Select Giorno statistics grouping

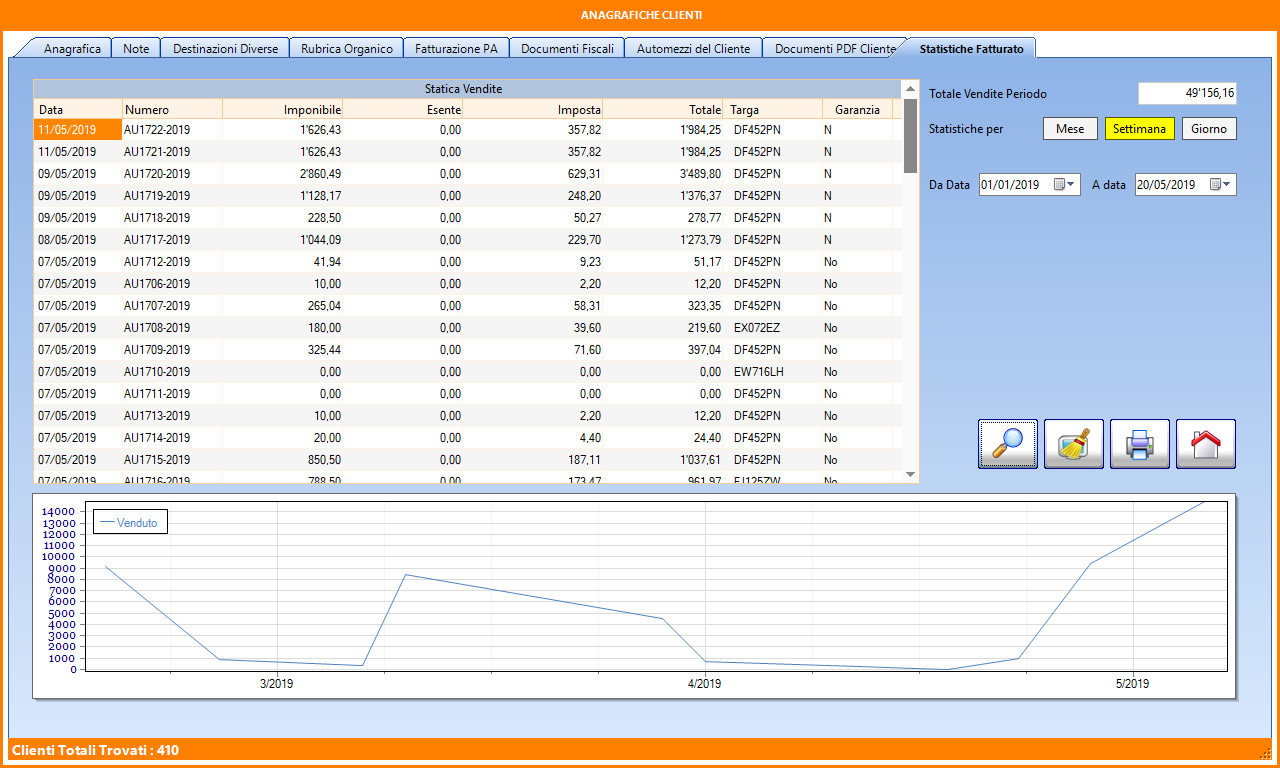1209,129
